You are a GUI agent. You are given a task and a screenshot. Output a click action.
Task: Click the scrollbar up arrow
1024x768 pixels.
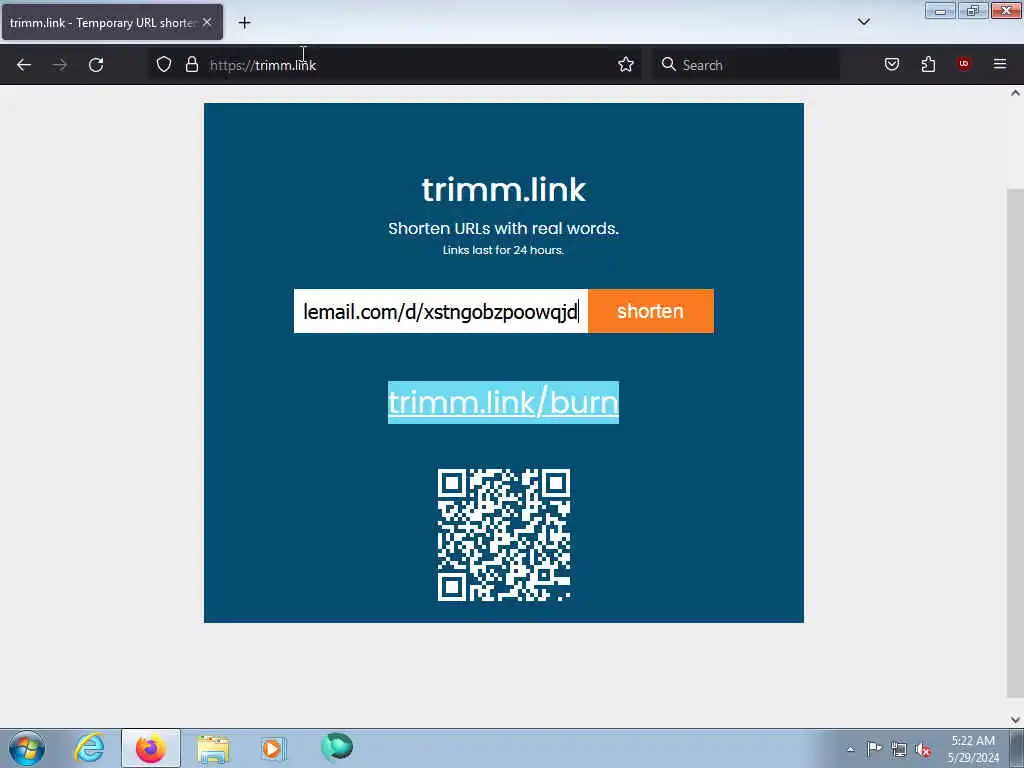click(x=1015, y=93)
